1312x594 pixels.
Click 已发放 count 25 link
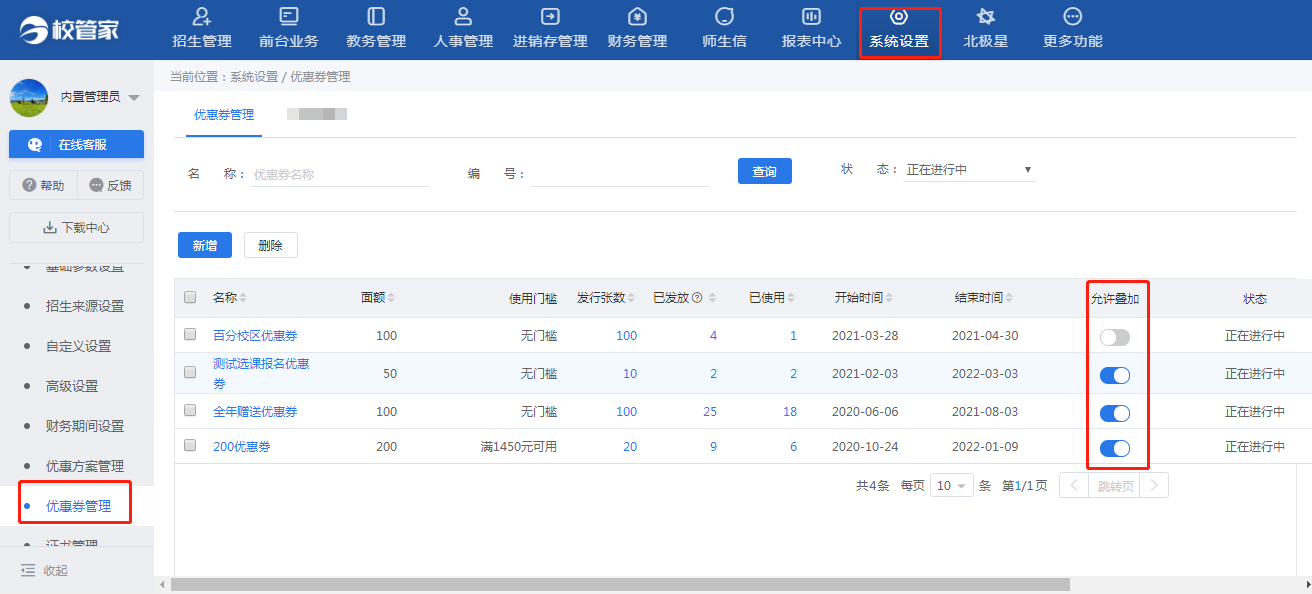click(x=710, y=411)
